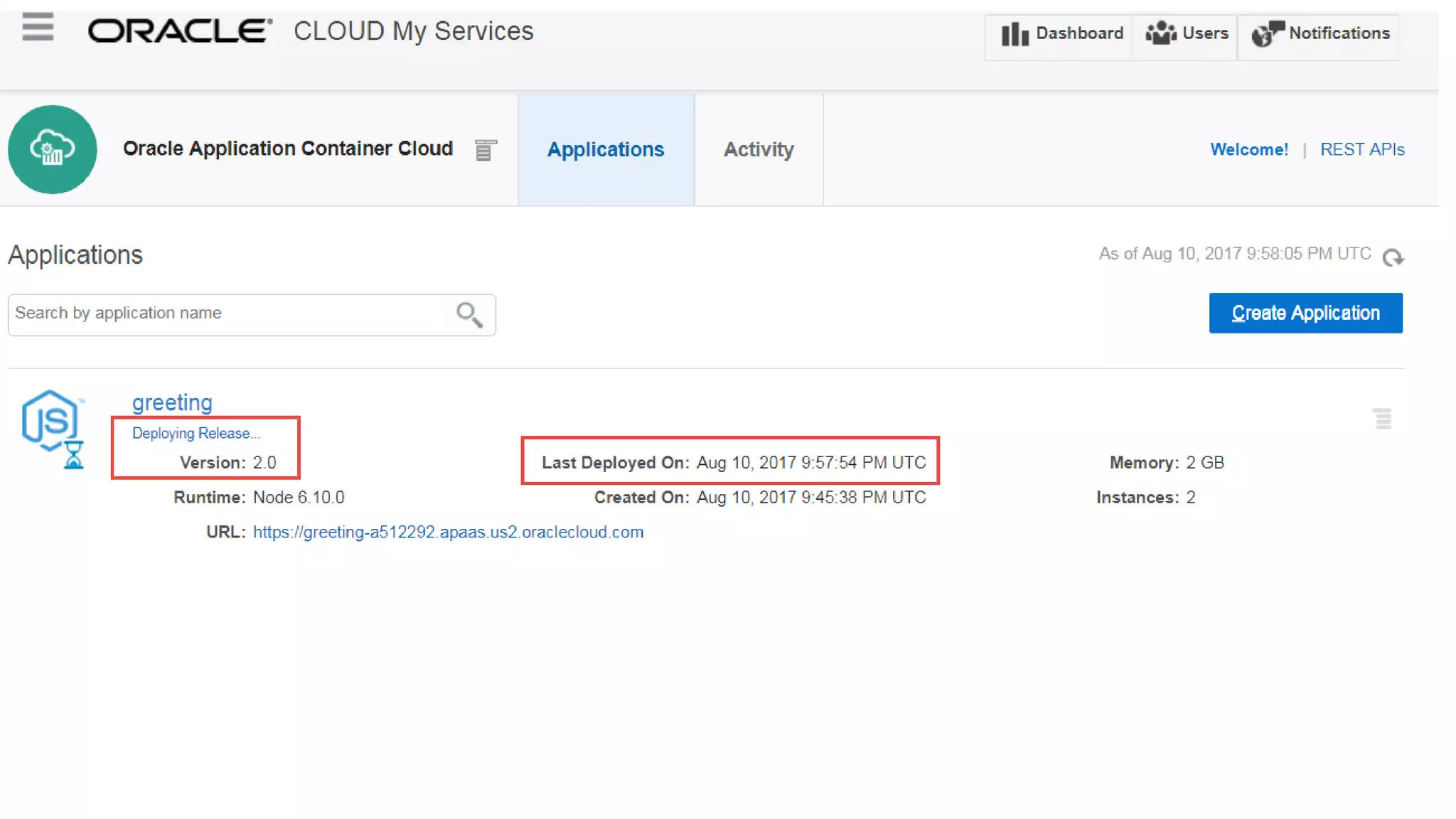
Task: Open the greeting app URL link
Action: click(x=448, y=532)
